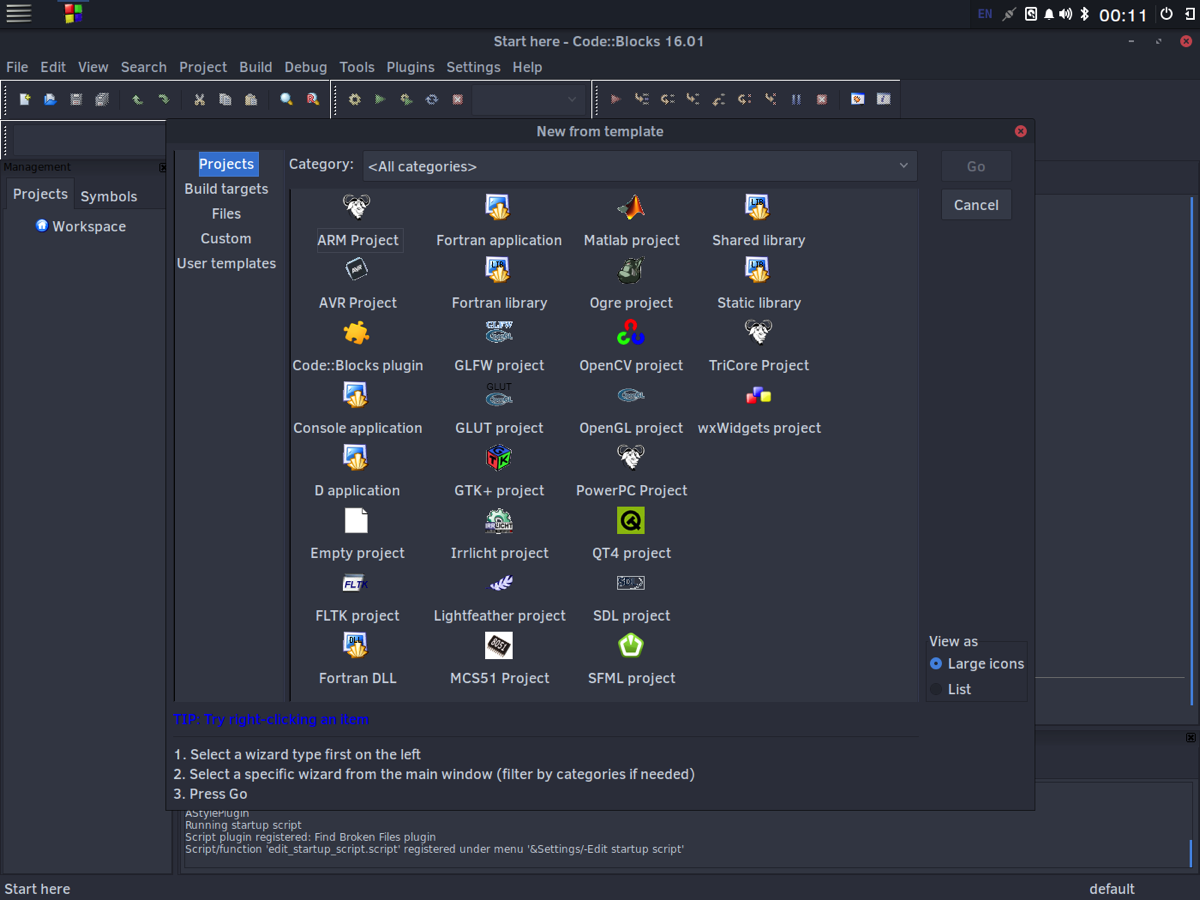Open the Plugins menu
This screenshot has width=1200, height=900.
click(411, 67)
